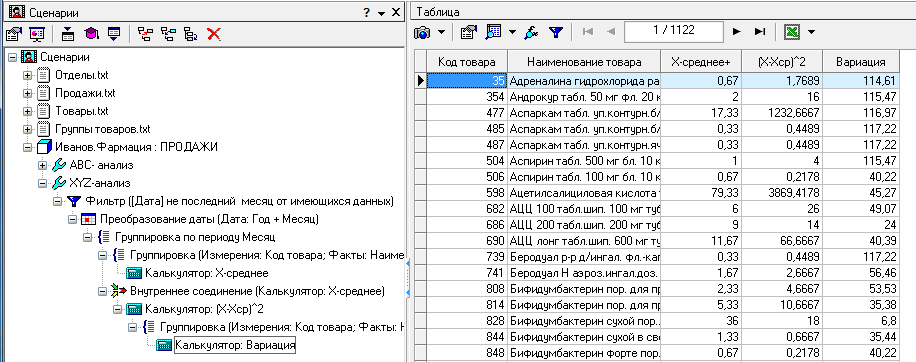This screenshot has height=362, width=916.
Task: Select Товары.txt in the scenario tree
Action: [82, 112]
